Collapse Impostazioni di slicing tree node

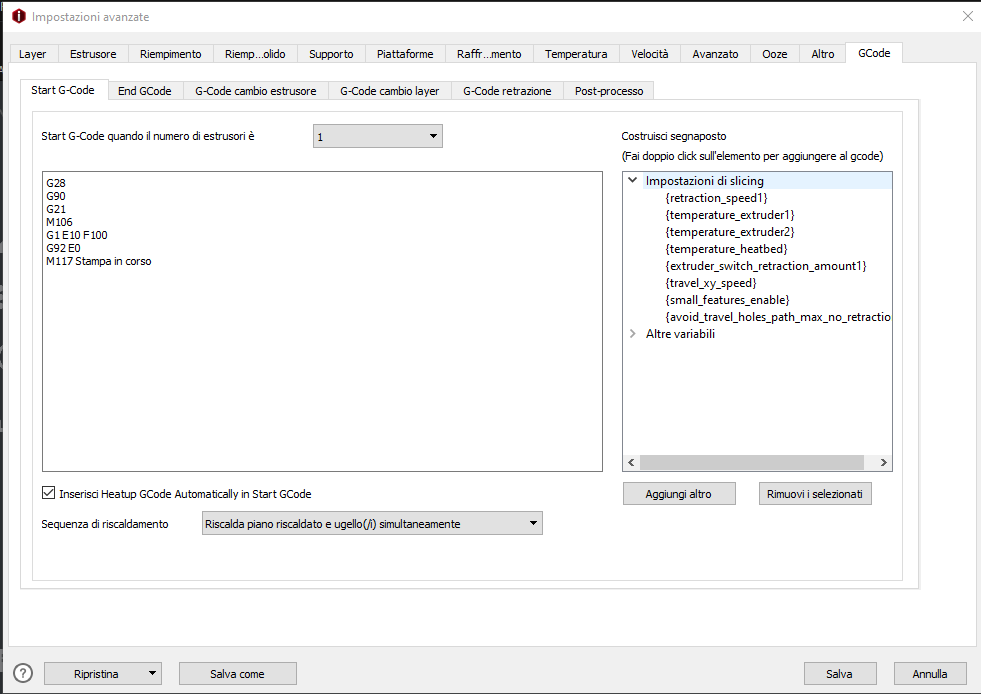click(632, 181)
